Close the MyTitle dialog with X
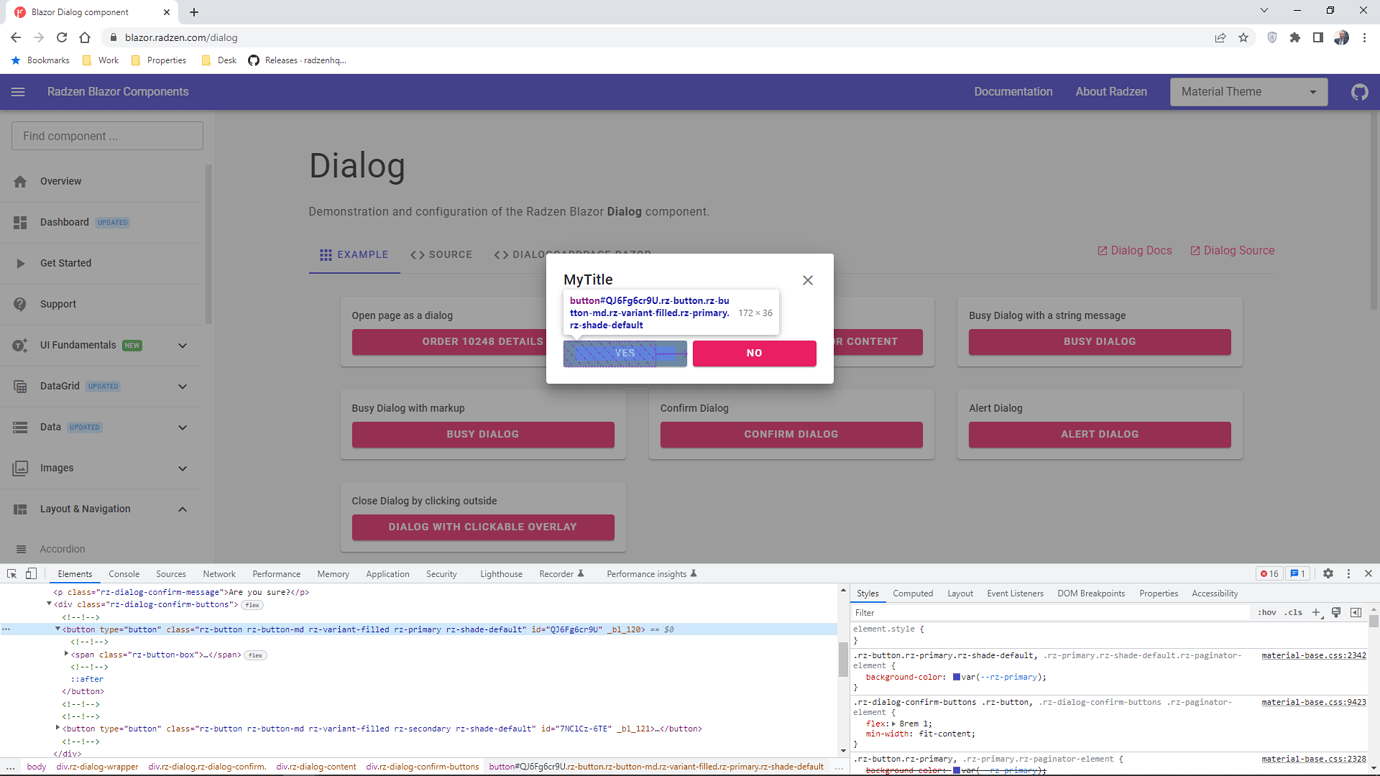1380x776 pixels. (808, 280)
